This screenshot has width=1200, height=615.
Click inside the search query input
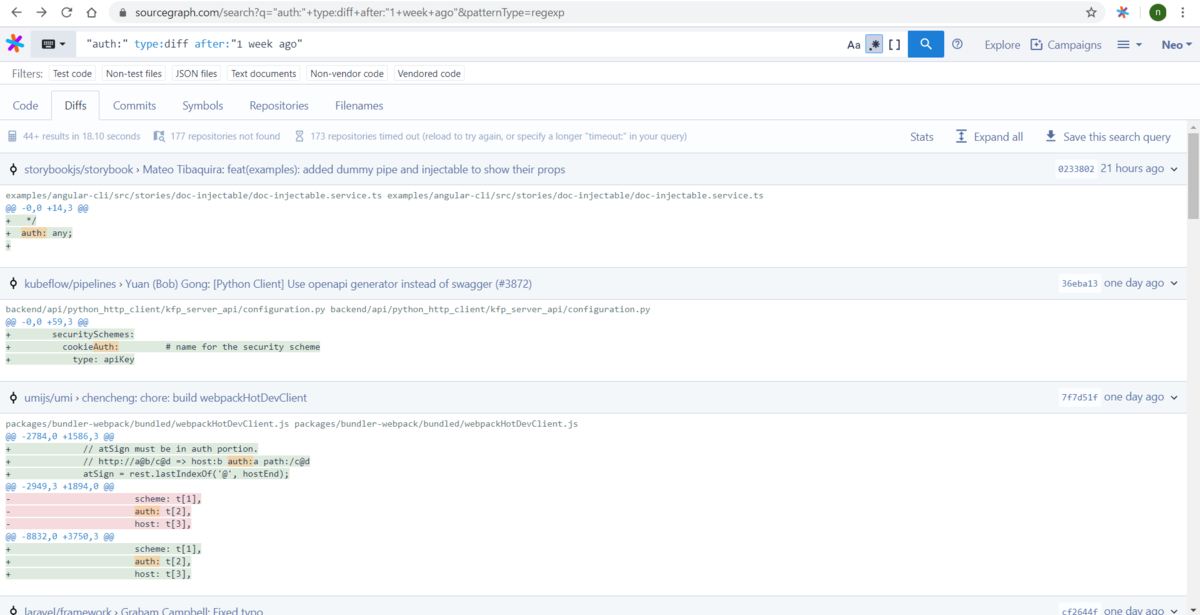point(460,44)
